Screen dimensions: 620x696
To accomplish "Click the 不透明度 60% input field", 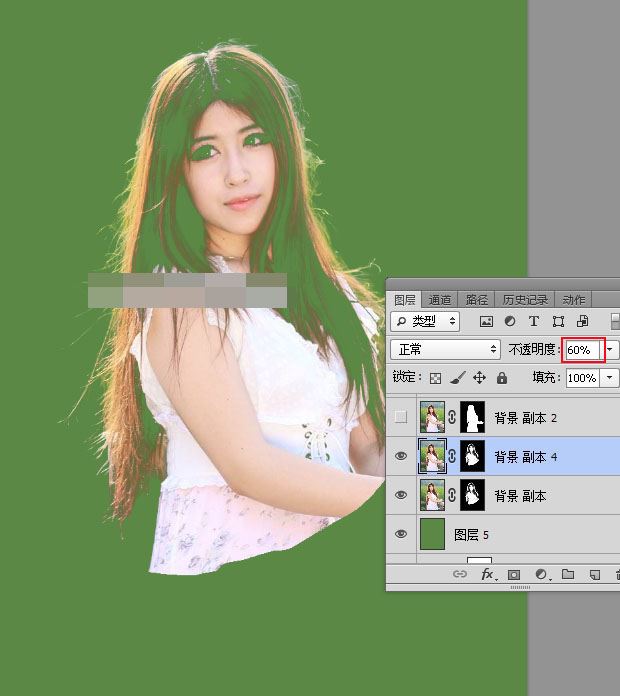I will click(x=583, y=350).
